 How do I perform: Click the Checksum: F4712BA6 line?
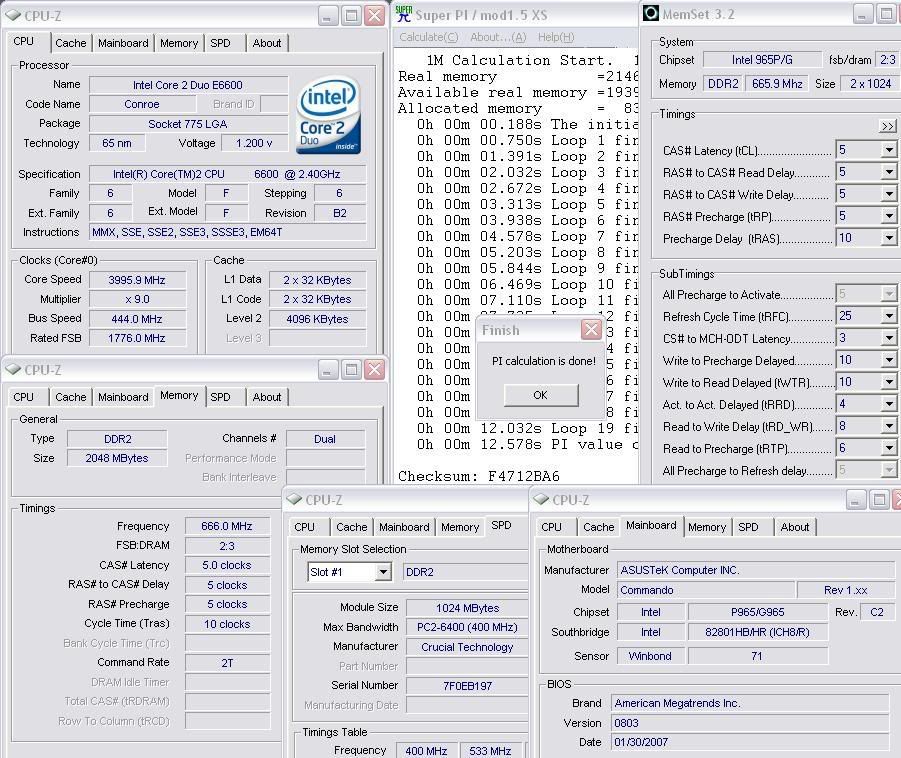click(479, 476)
